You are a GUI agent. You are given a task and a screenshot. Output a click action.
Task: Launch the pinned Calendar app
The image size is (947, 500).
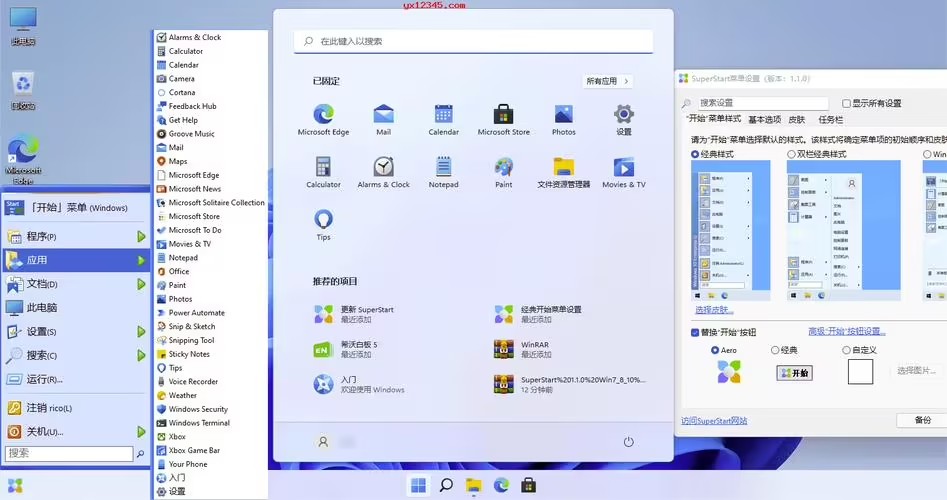(443, 120)
